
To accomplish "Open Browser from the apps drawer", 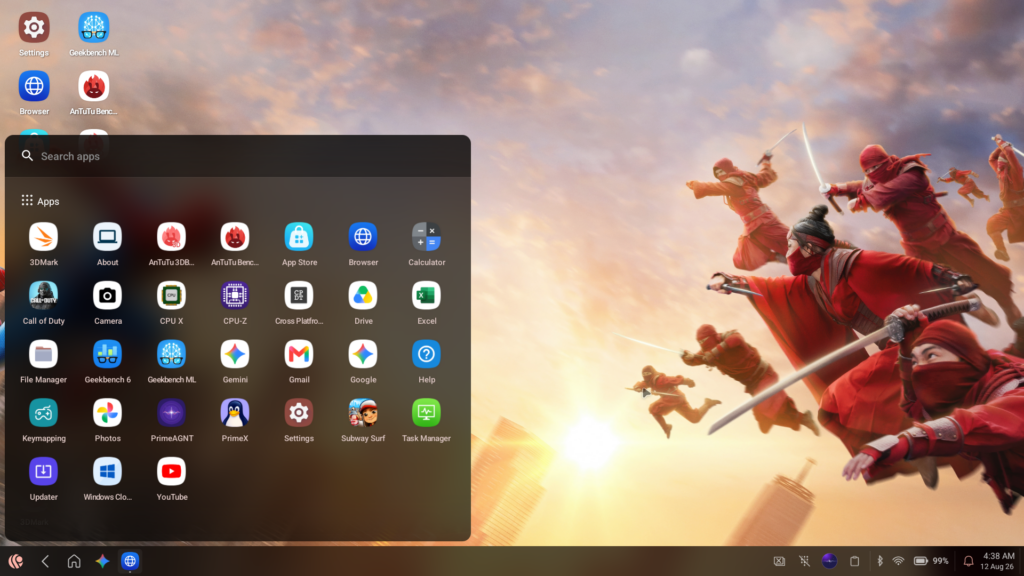I will coord(362,237).
